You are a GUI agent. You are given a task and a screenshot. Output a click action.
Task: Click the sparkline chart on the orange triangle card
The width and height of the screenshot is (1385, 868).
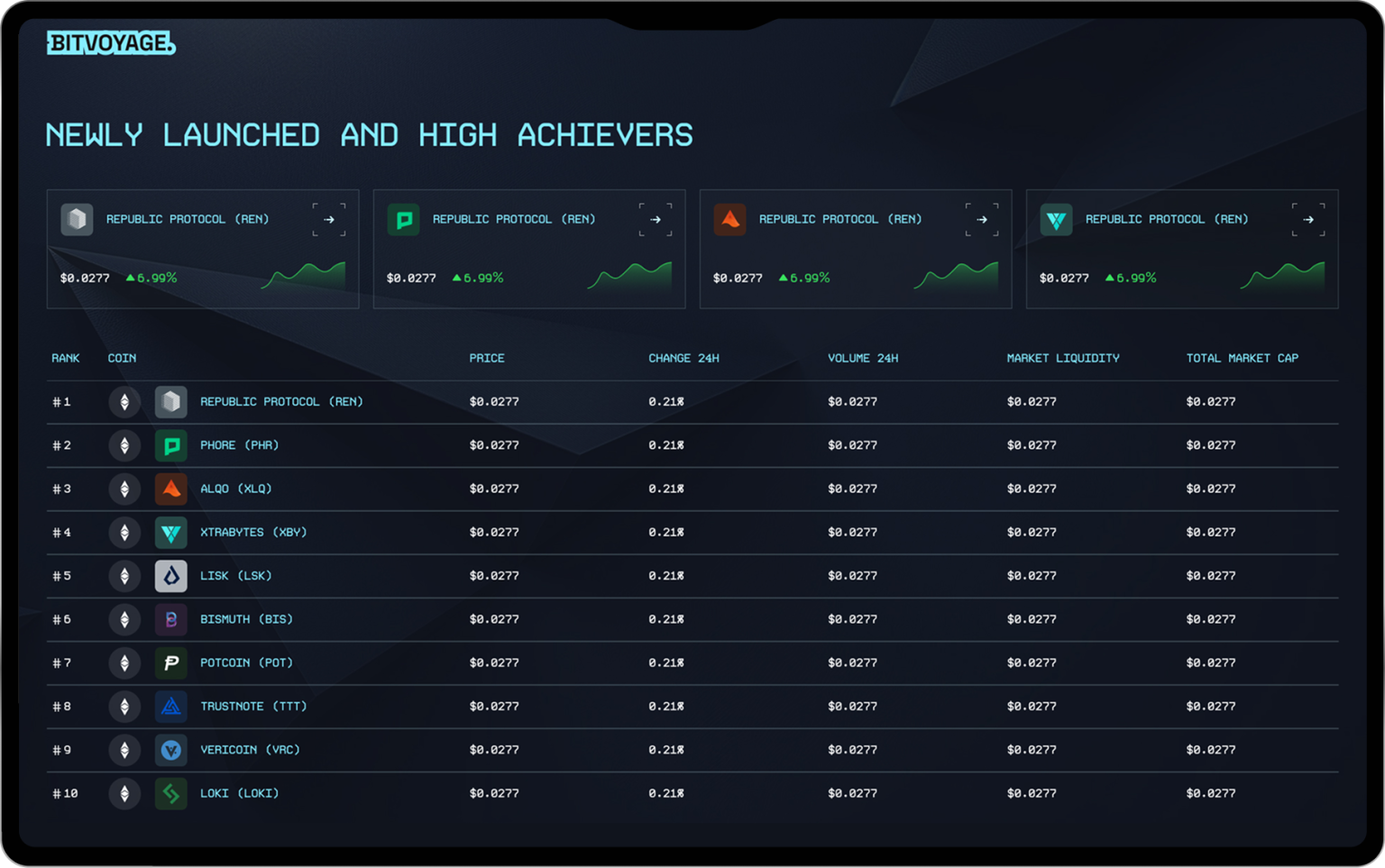coord(956,276)
